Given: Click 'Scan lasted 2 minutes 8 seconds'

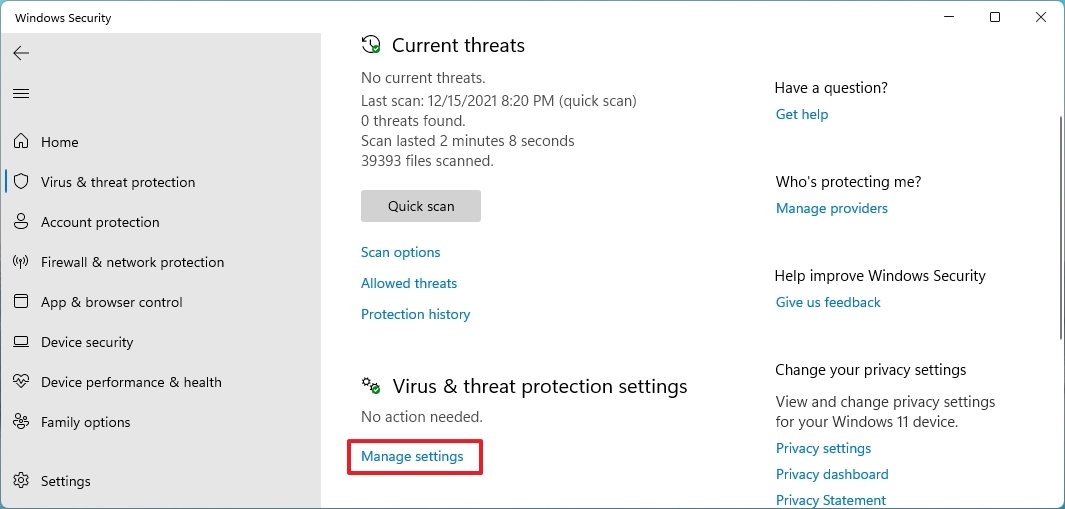Looking at the screenshot, I should point(468,141).
